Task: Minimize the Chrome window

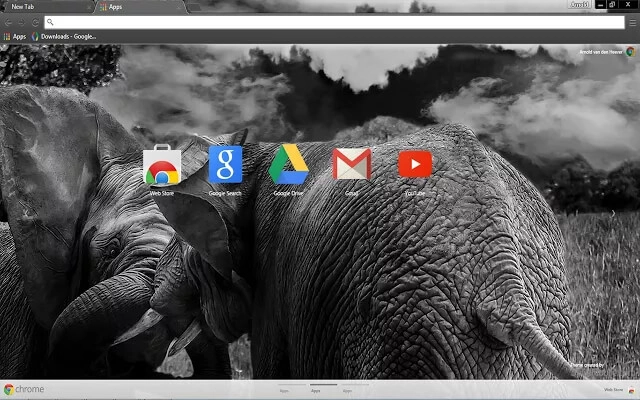Action: click(600, 4)
